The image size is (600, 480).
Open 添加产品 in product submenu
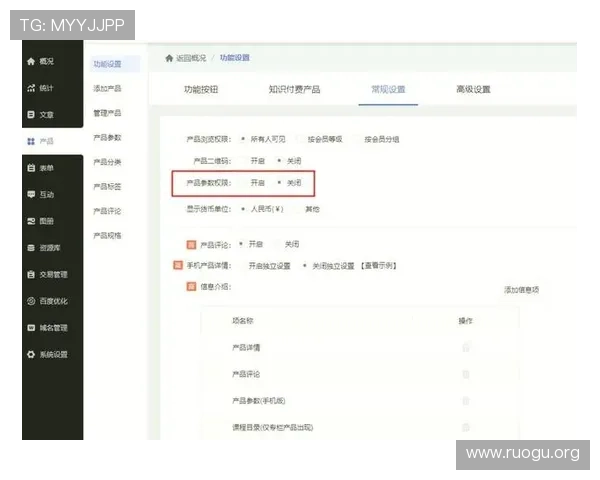coord(107,88)
